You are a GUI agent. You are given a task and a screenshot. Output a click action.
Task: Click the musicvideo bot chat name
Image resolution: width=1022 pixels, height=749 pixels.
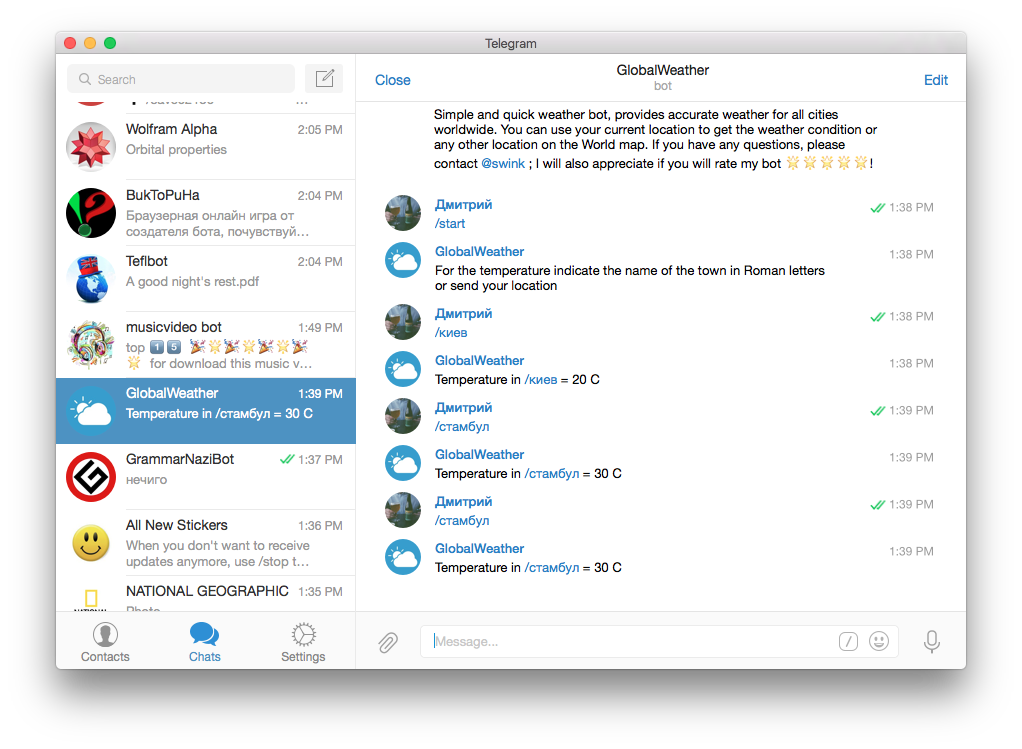click(x=173, y=327)
